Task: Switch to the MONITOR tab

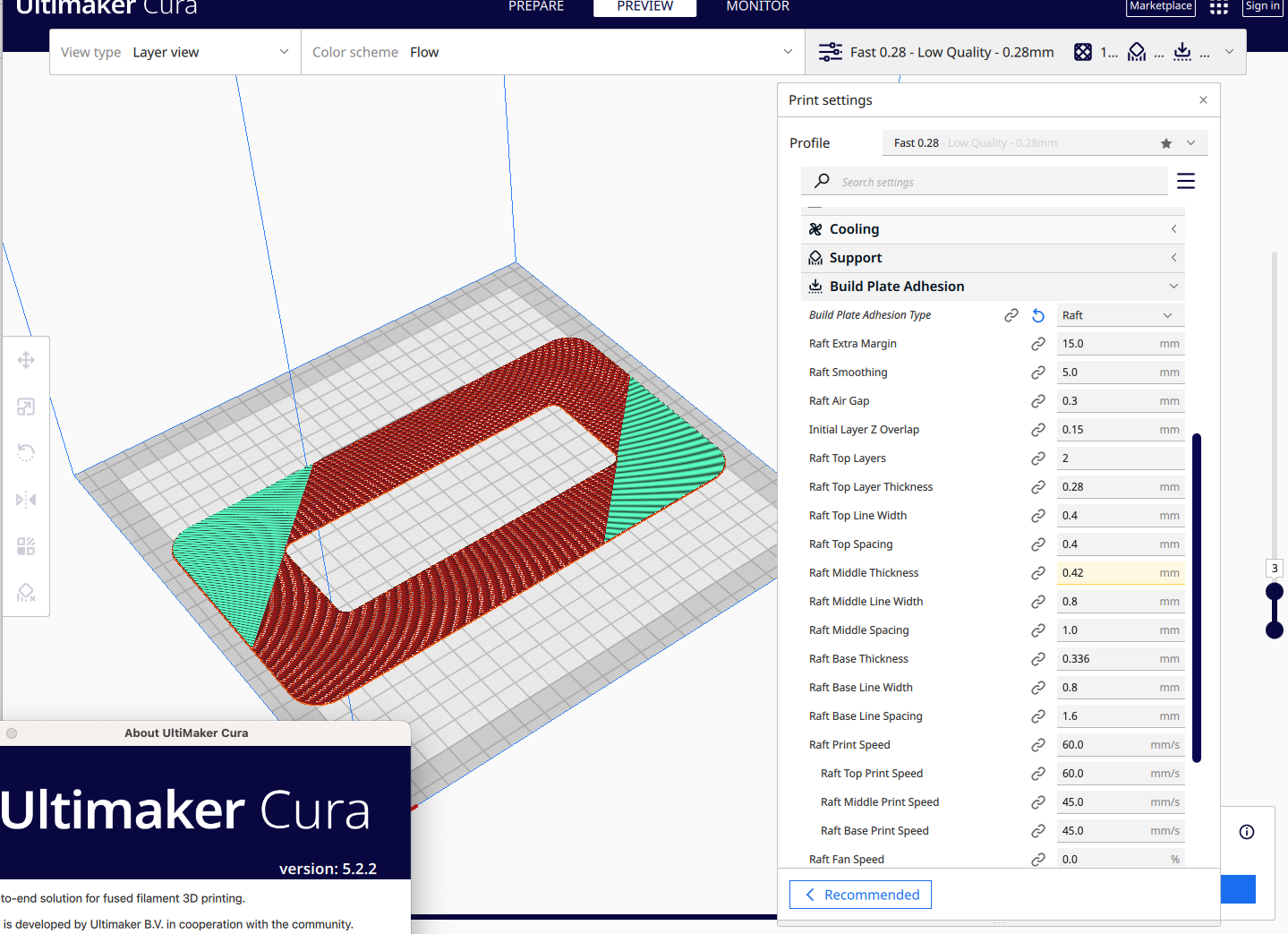Action: pos(756,6)
